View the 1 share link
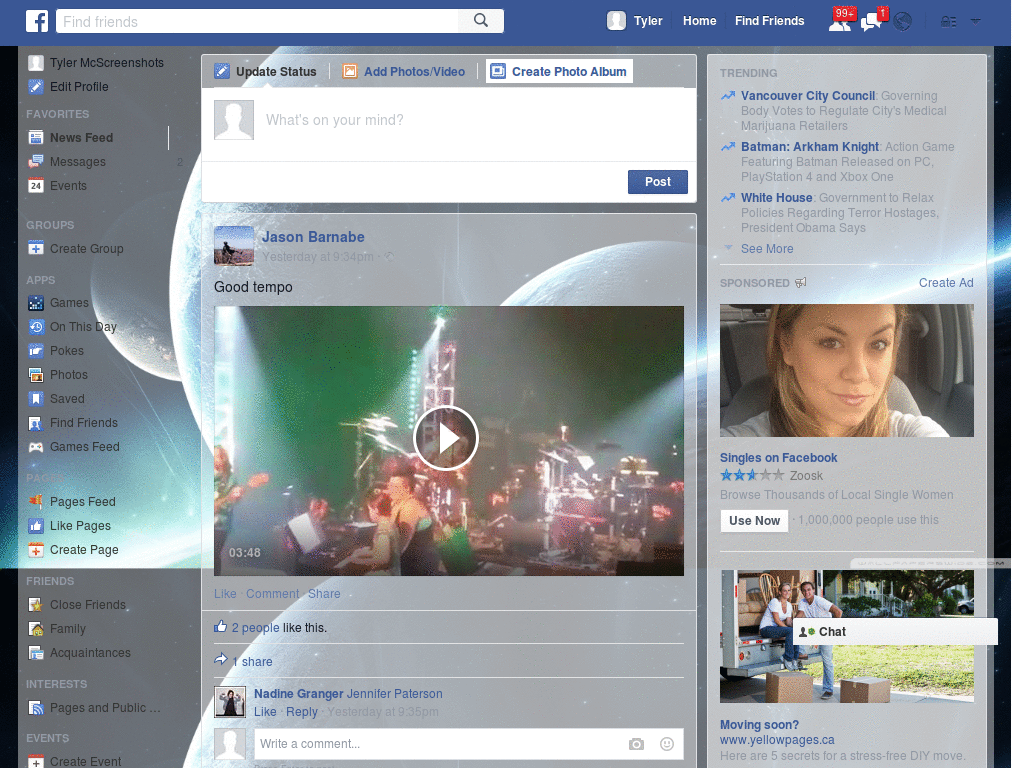 click(x=252, y=662)
